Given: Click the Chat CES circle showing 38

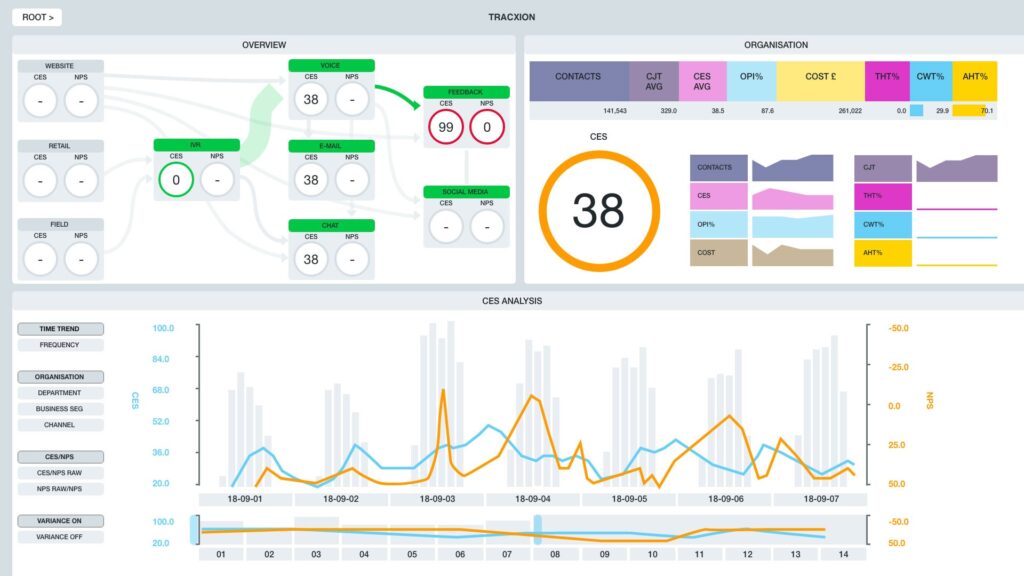Looking at the screenshot, I should point(311,260).
